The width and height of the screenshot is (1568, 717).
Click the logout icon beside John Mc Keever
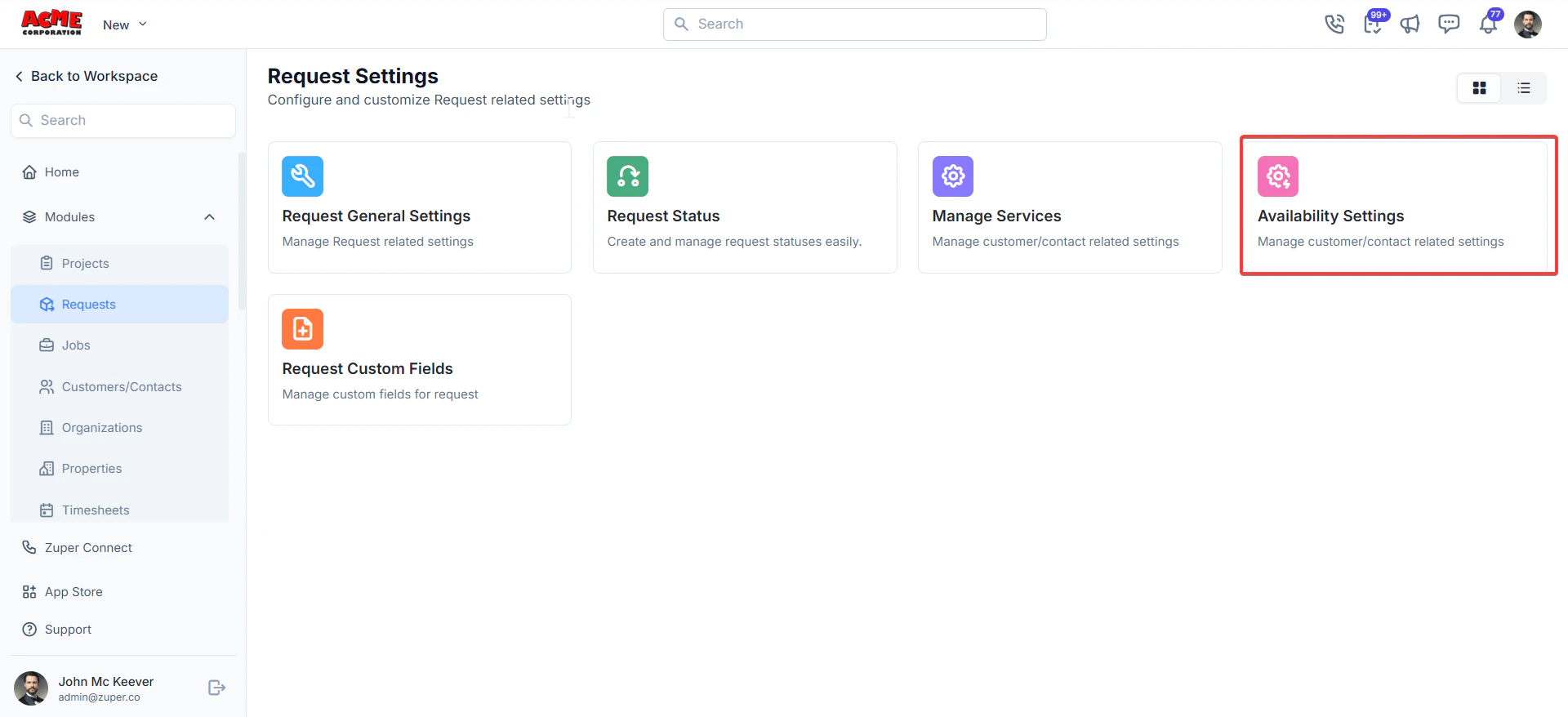(216, 688)
